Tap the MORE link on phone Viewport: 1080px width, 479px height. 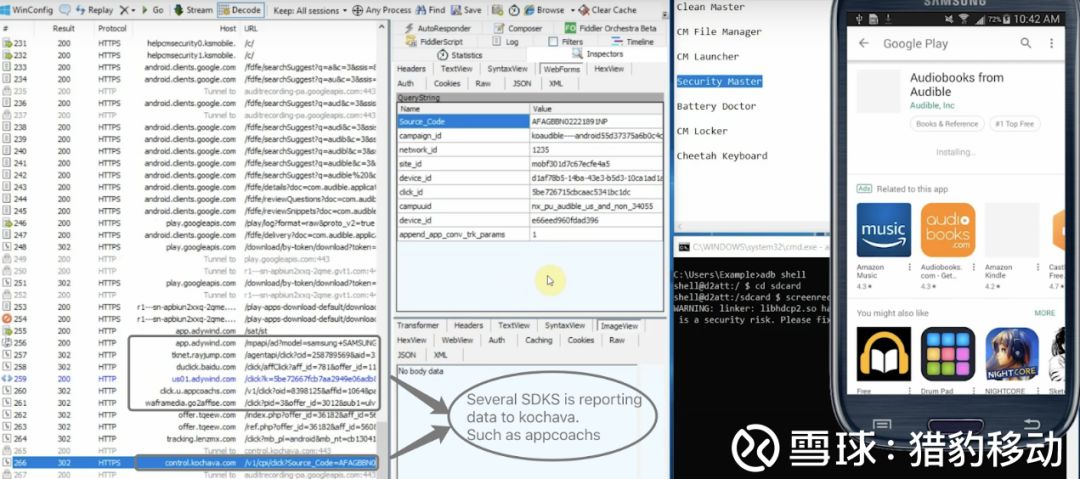tap(1044, 313)
